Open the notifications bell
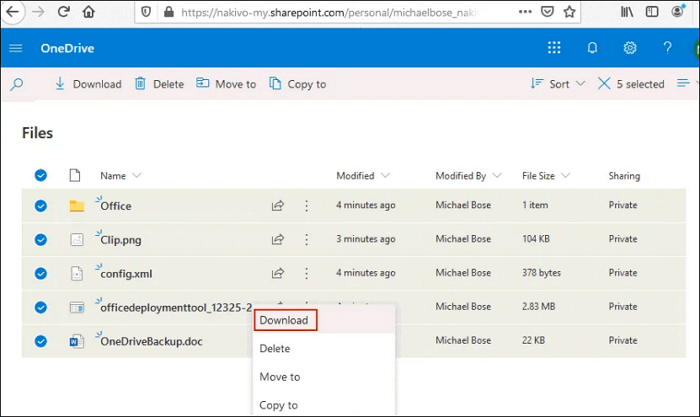 click(592, 48)
